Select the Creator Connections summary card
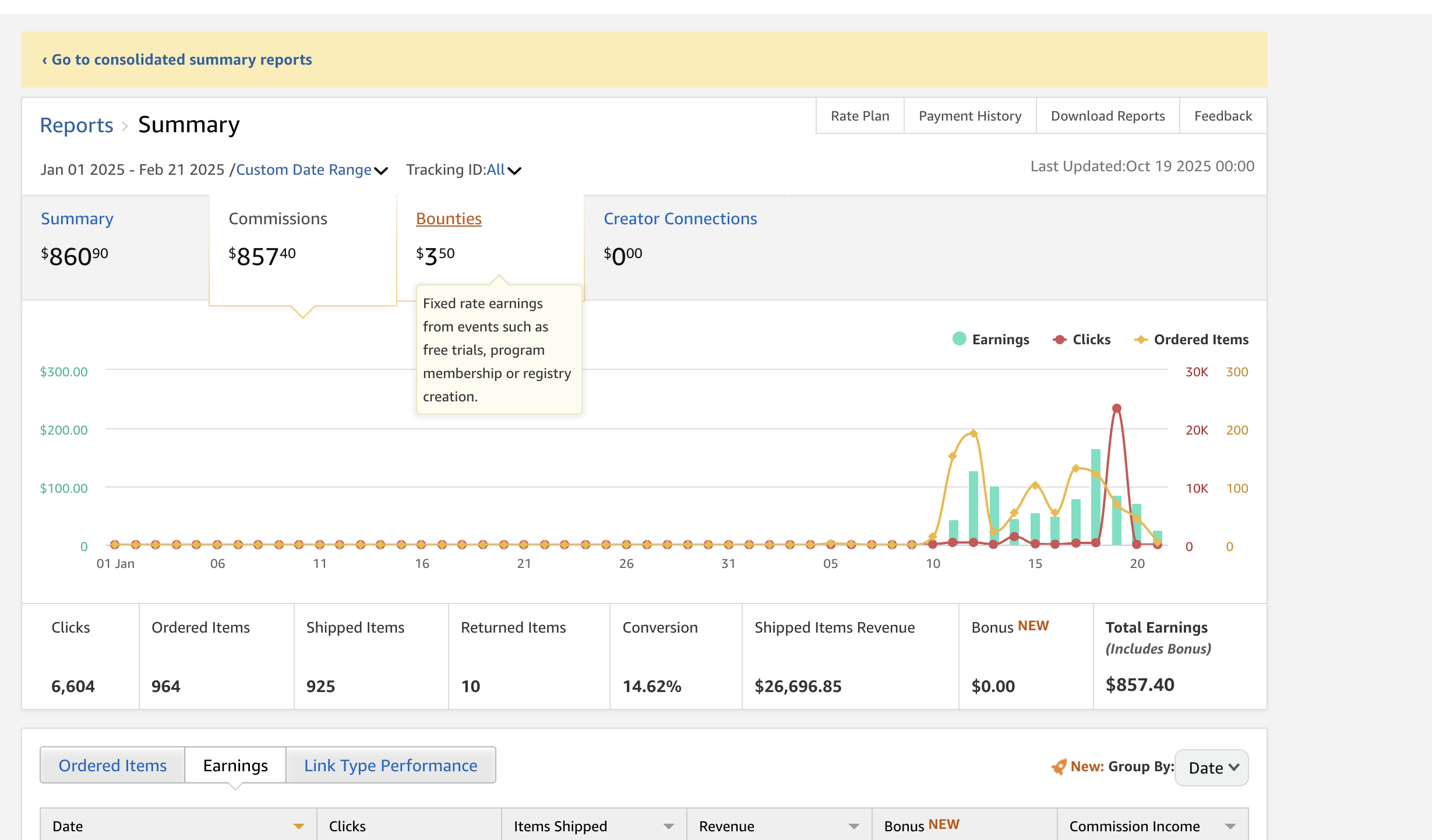Viewport: 1432px width, 840px height. pyautogui.click(x=680, y=218)
